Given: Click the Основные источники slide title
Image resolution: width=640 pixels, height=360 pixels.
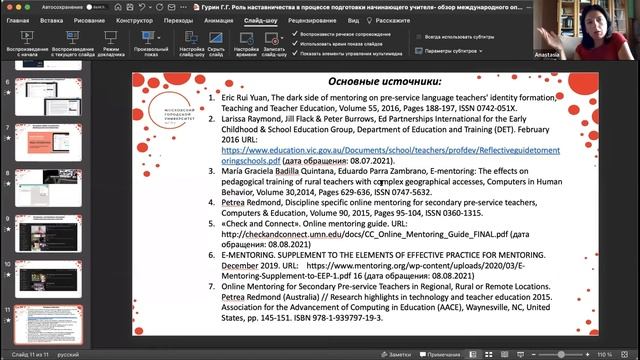Looking at the screenshot, I should coord(385,81).
